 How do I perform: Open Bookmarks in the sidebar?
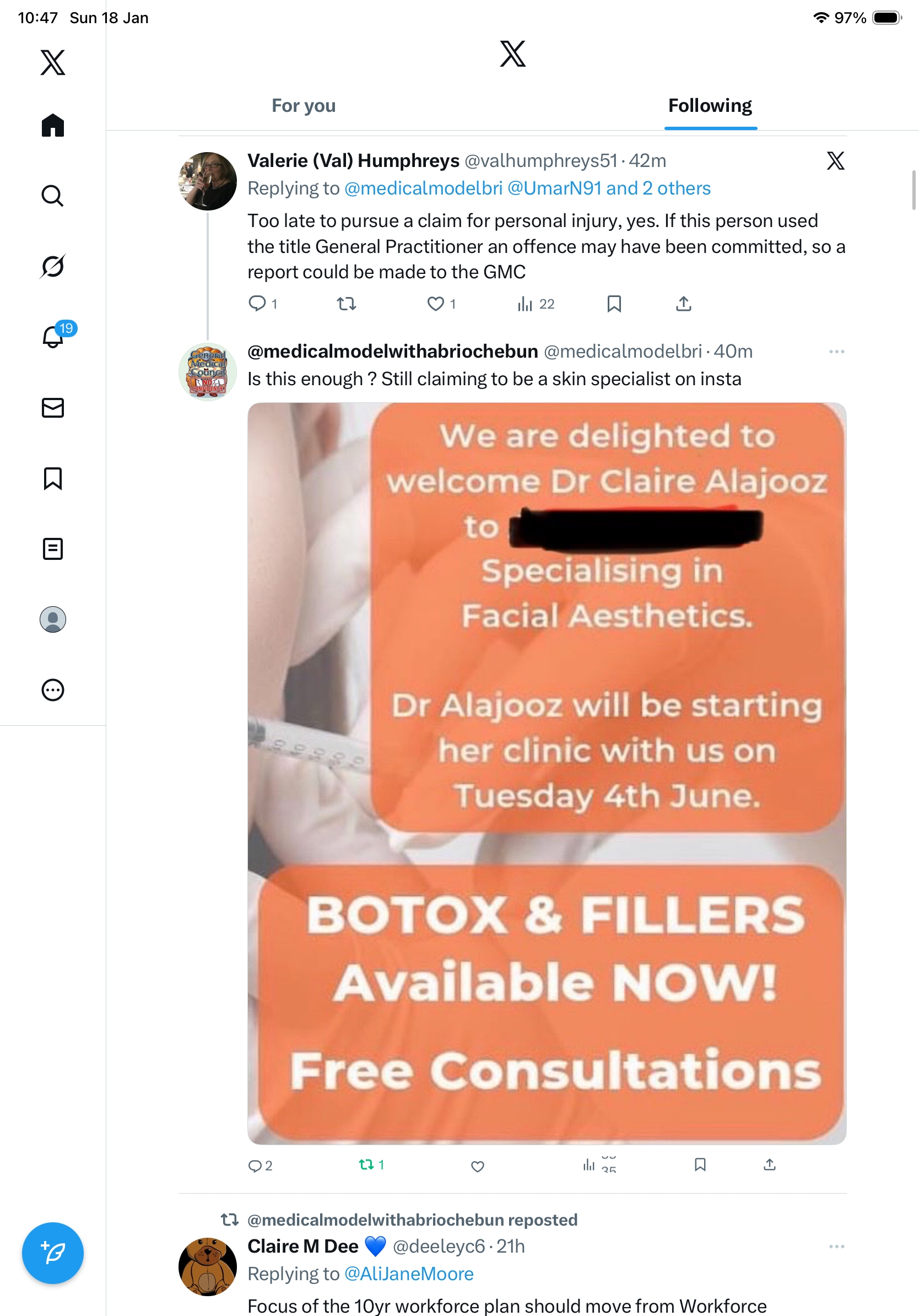tap(53, 478)
